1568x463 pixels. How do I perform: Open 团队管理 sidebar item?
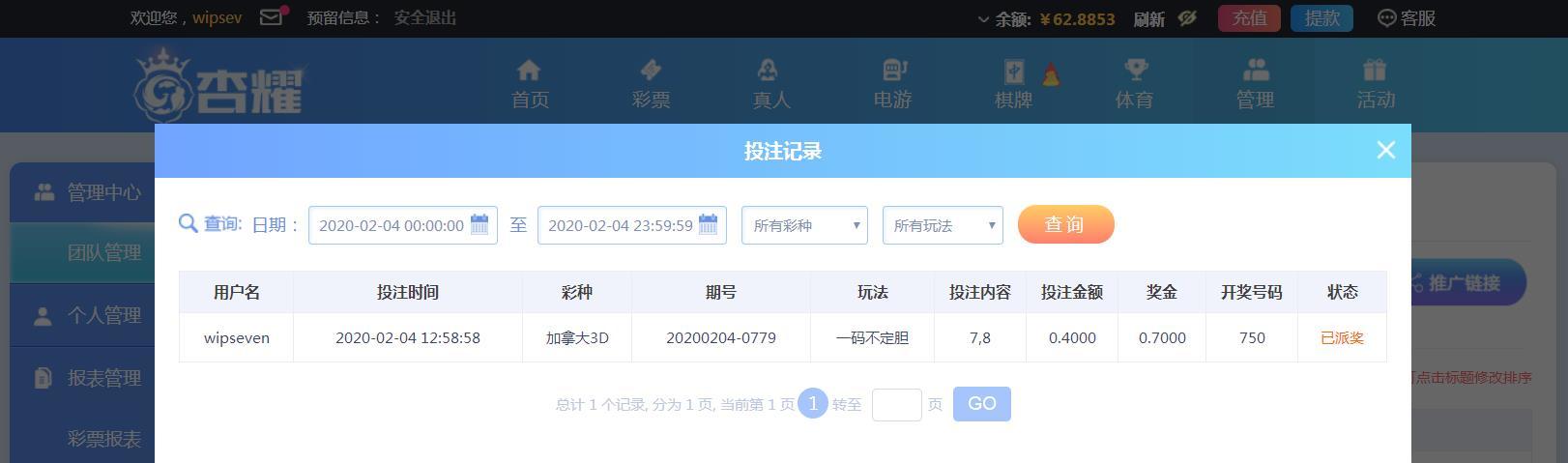click(82, 252)
